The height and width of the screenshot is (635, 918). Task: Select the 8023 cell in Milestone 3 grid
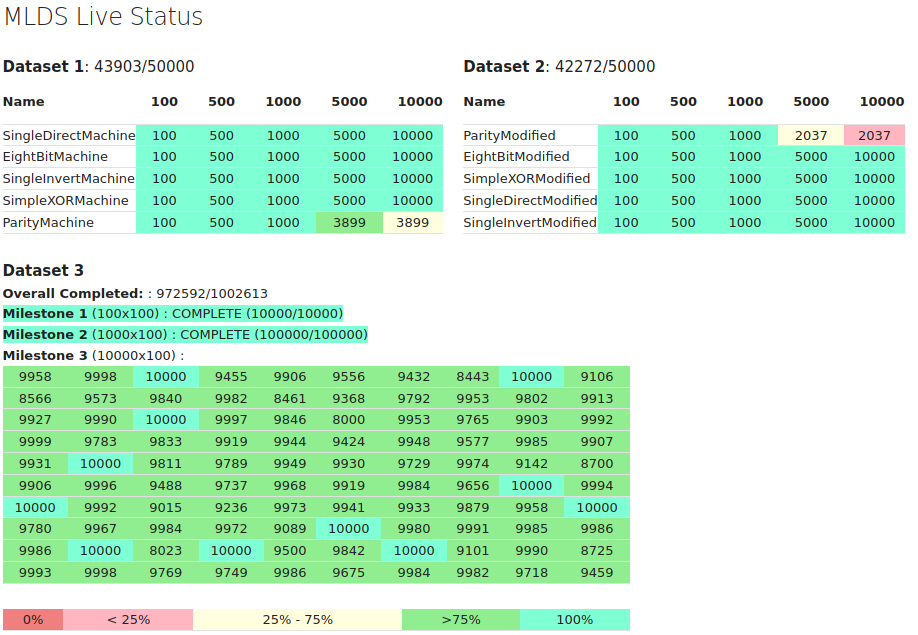[x=166, y=551]
